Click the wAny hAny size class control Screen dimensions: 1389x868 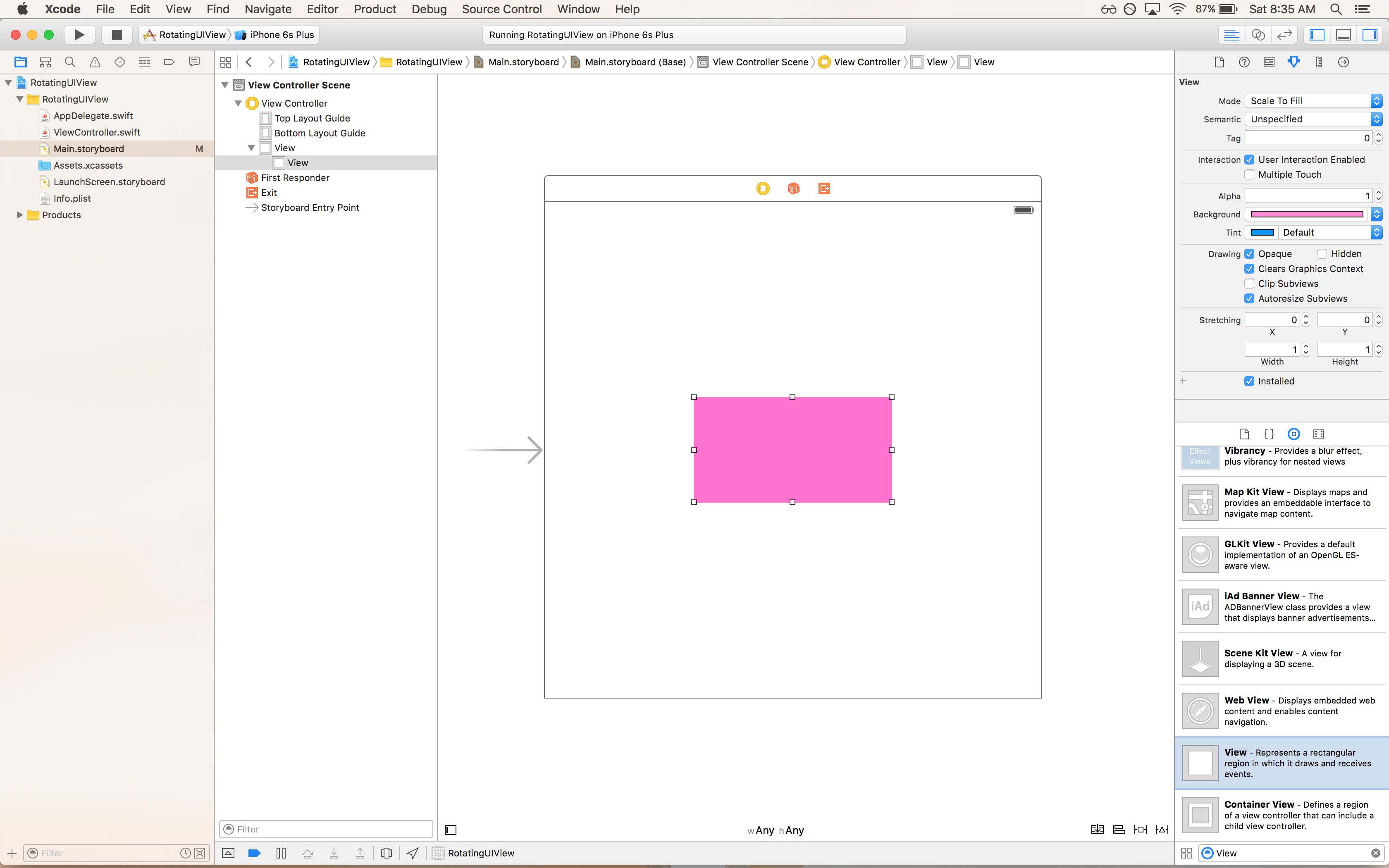[x=776, y=830]
